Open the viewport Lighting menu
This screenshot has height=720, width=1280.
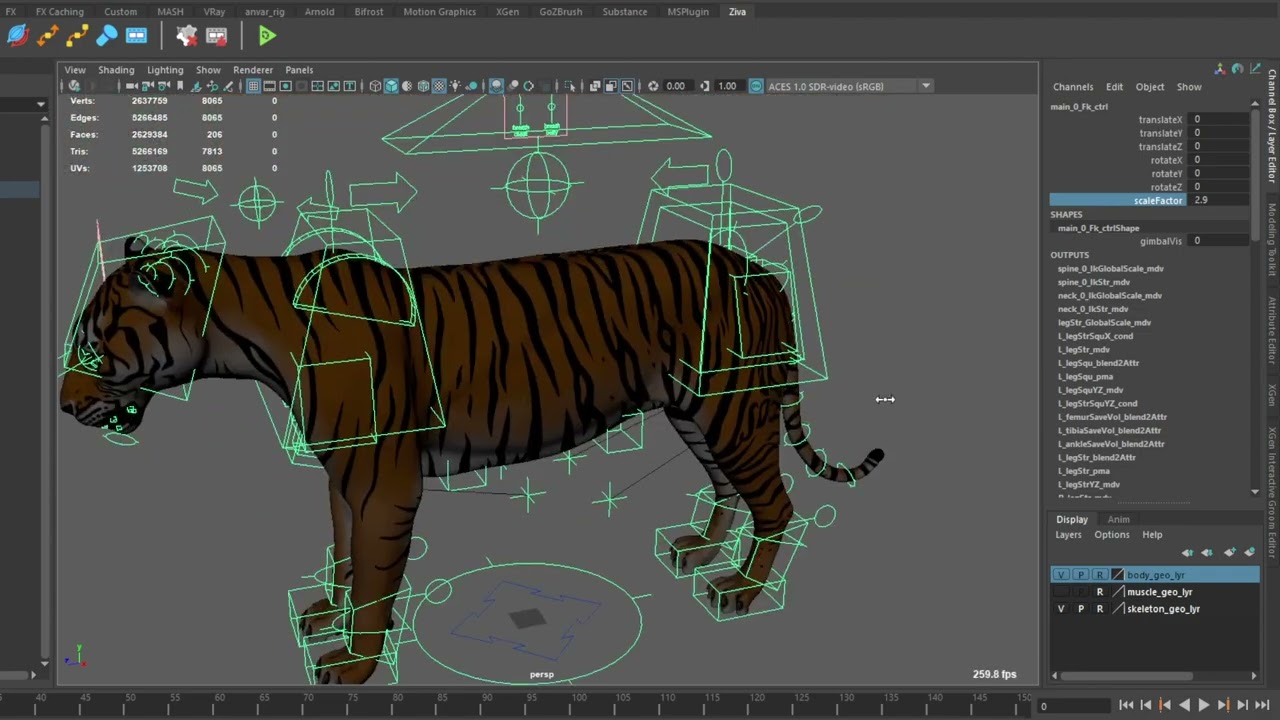pos(165,70)
